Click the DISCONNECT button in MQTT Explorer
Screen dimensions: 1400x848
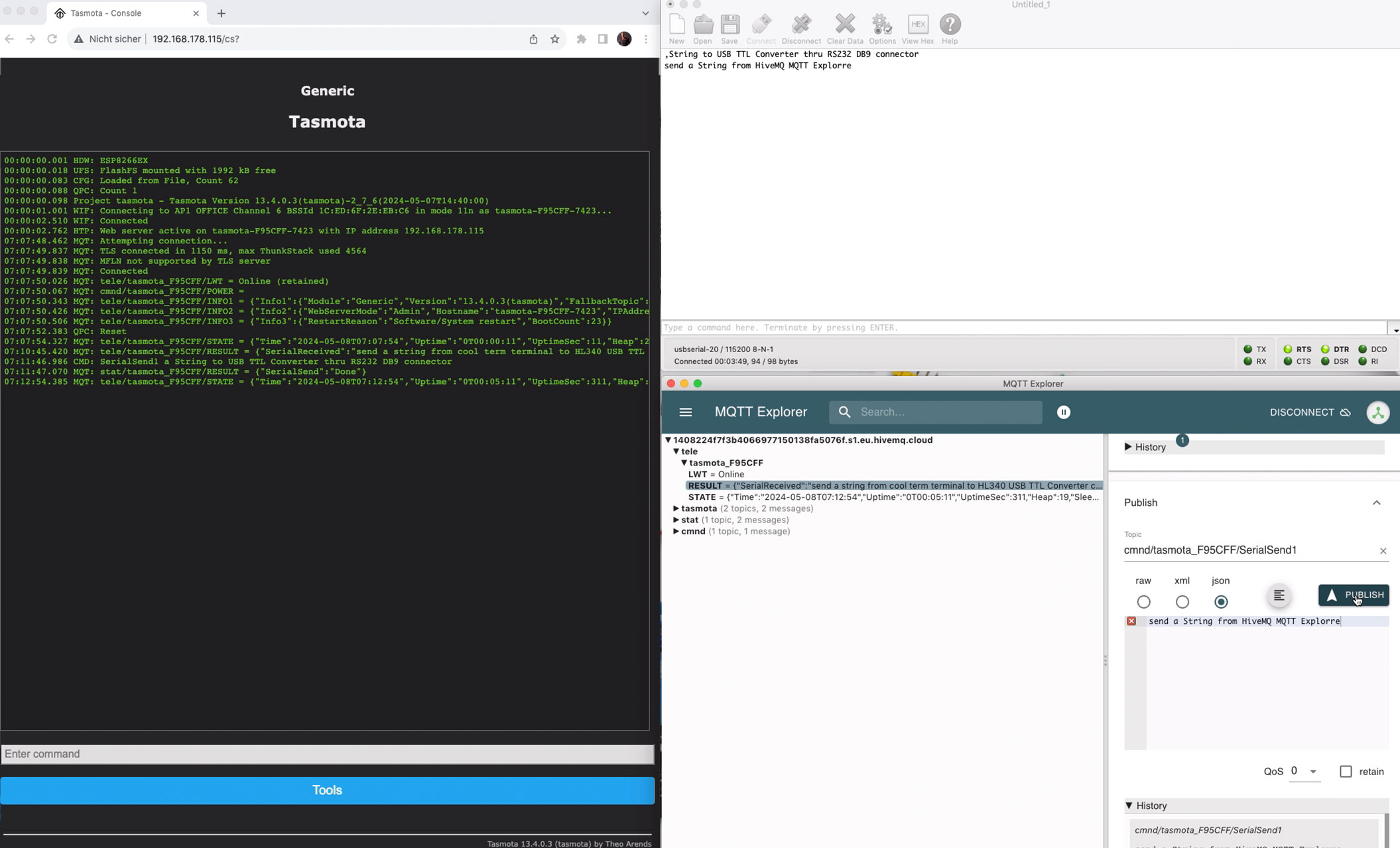pyautogui.click(x=1310, y=412)
